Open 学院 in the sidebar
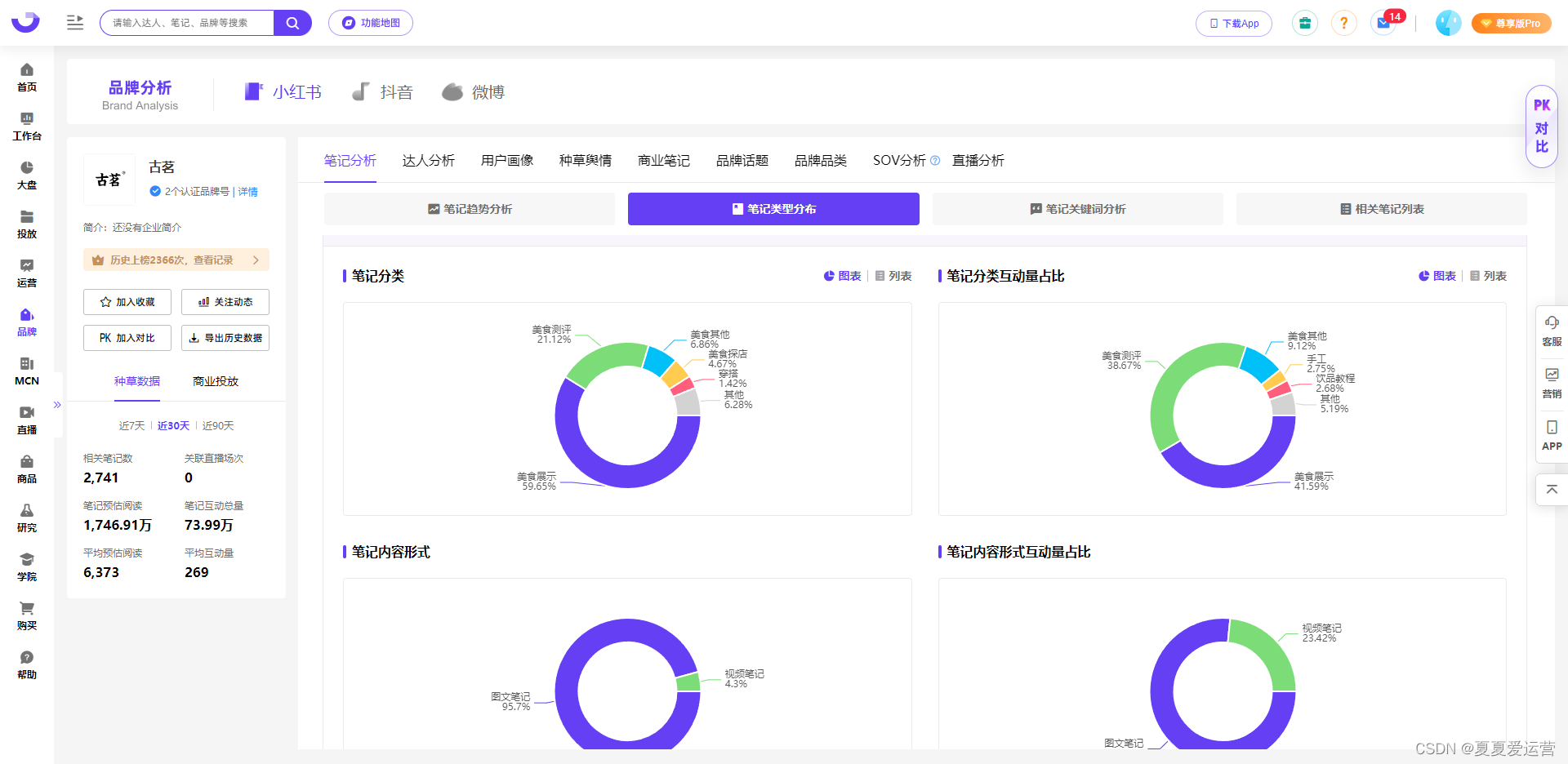This screenshot has width=1568, height=764. [27, 567]
